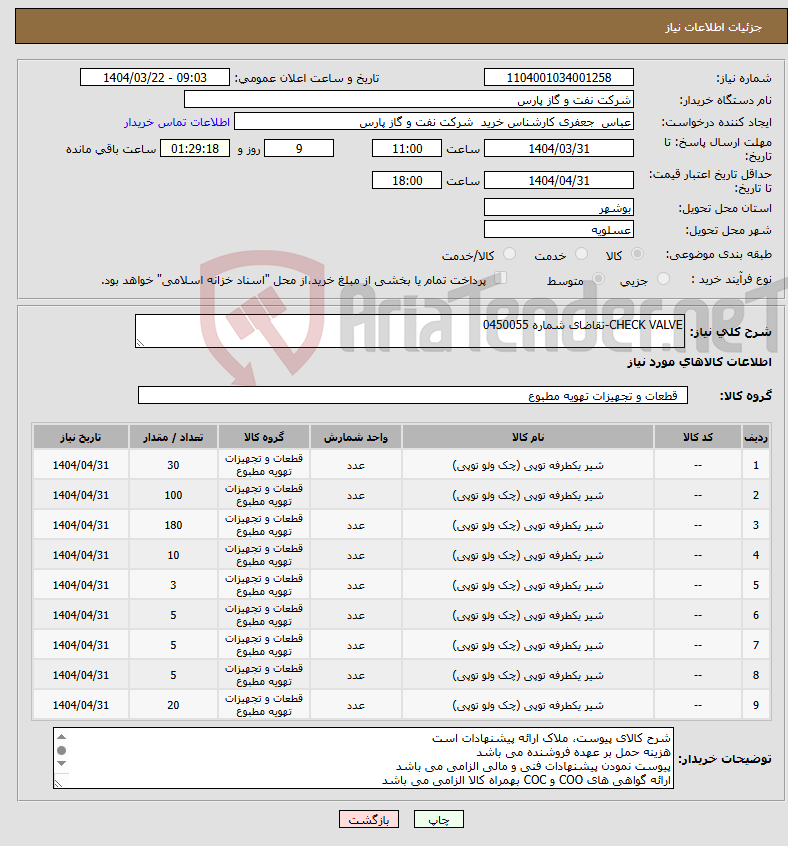The width and height of the screenshot is (788, 846).
Task: Click the response deadline time 11:00 field
Action: [407, 148]
